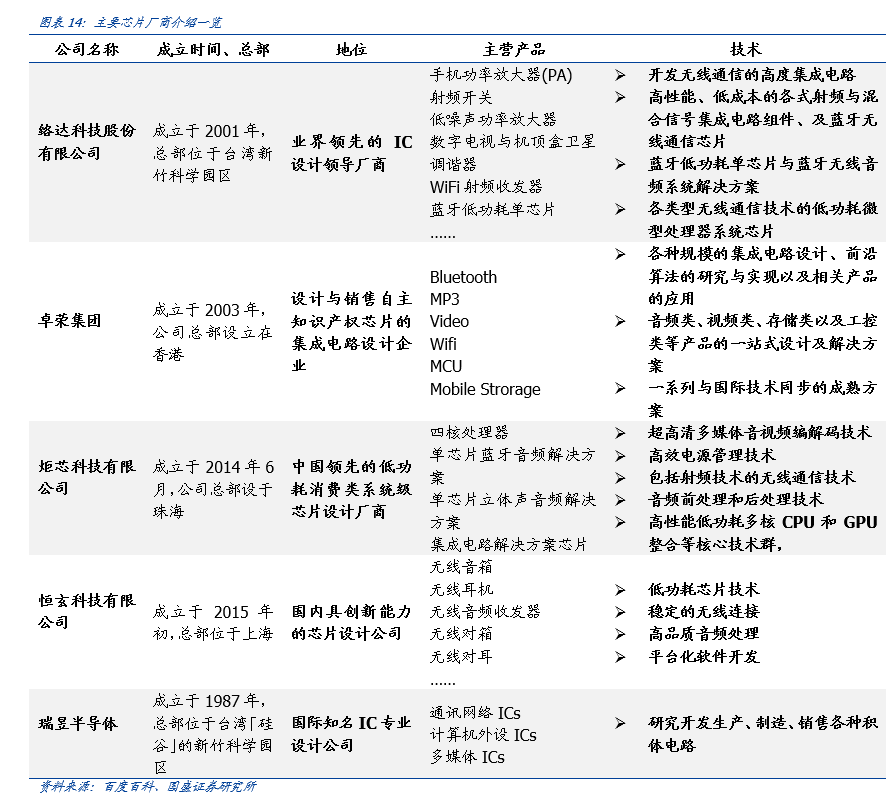Select the text "高效电源管理技术"
Image resolution: width=892 pixels, height=795 pixels.
(x=712, y=455)
